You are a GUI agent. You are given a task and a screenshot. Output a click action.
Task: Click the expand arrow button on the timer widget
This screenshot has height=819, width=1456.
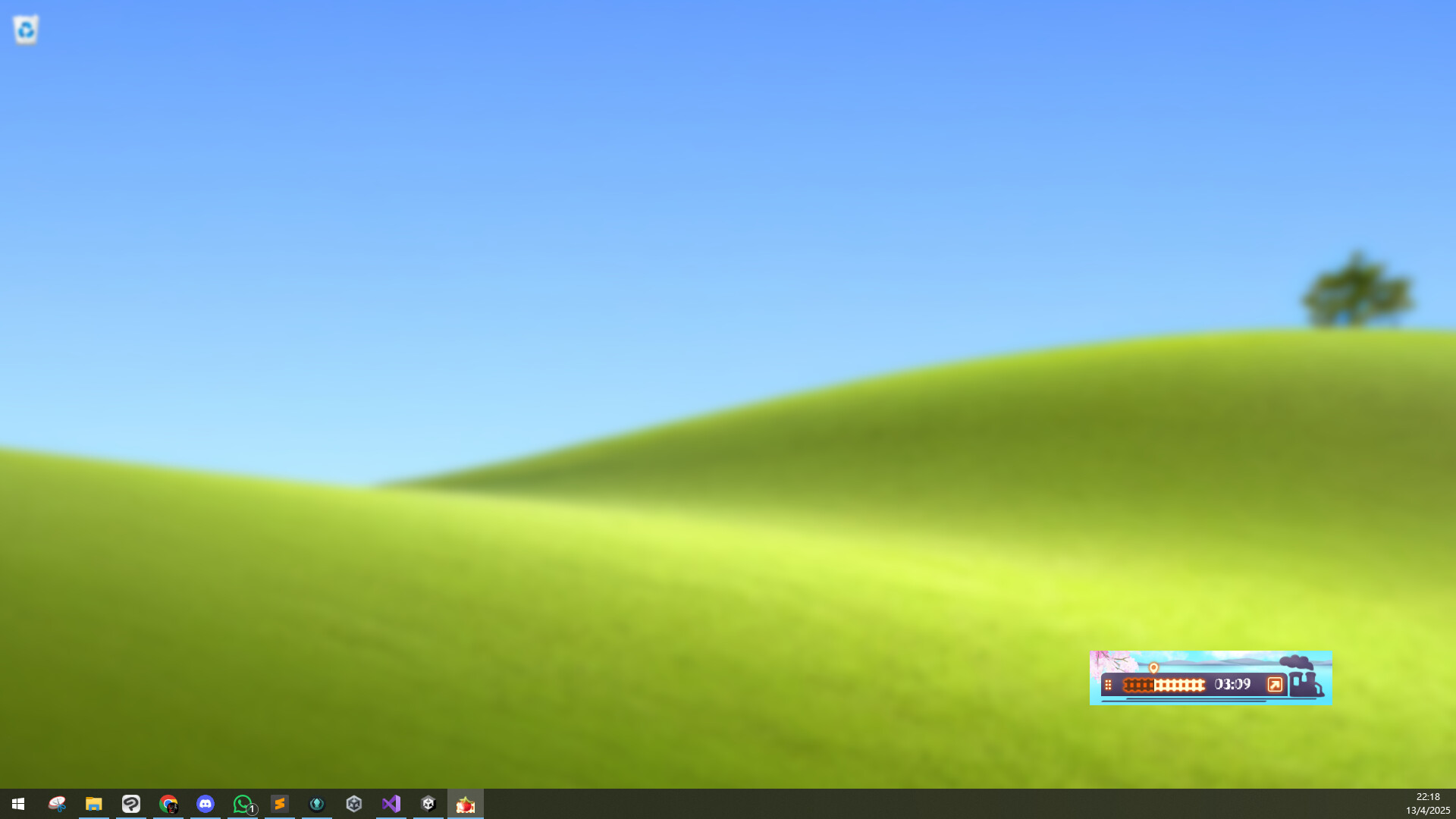(1275, 685)
